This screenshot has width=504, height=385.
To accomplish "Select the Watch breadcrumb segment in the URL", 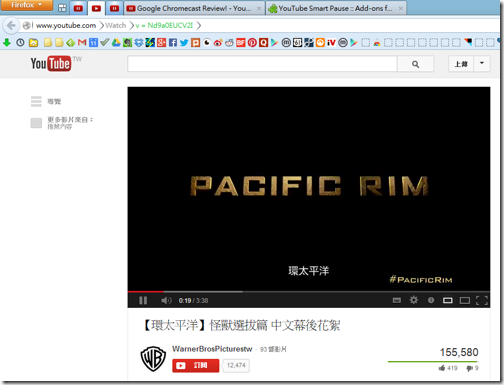I will 116,25.
